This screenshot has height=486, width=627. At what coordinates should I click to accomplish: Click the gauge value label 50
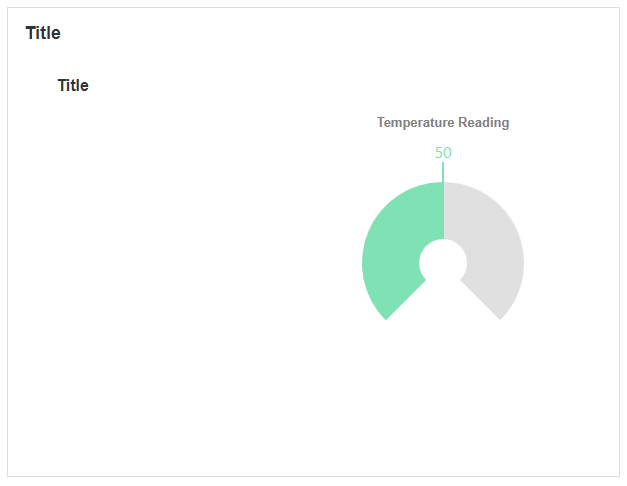tap(443, 153)
